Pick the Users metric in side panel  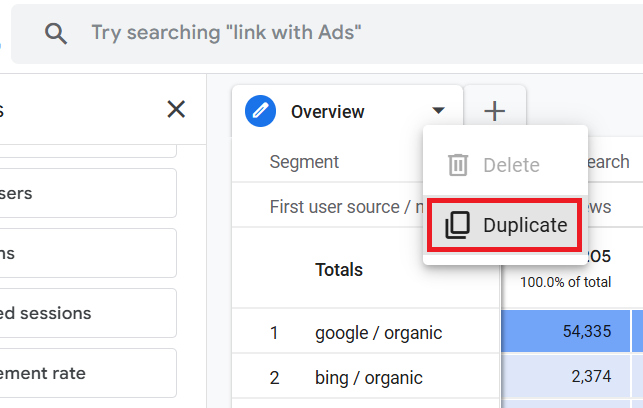88,193
